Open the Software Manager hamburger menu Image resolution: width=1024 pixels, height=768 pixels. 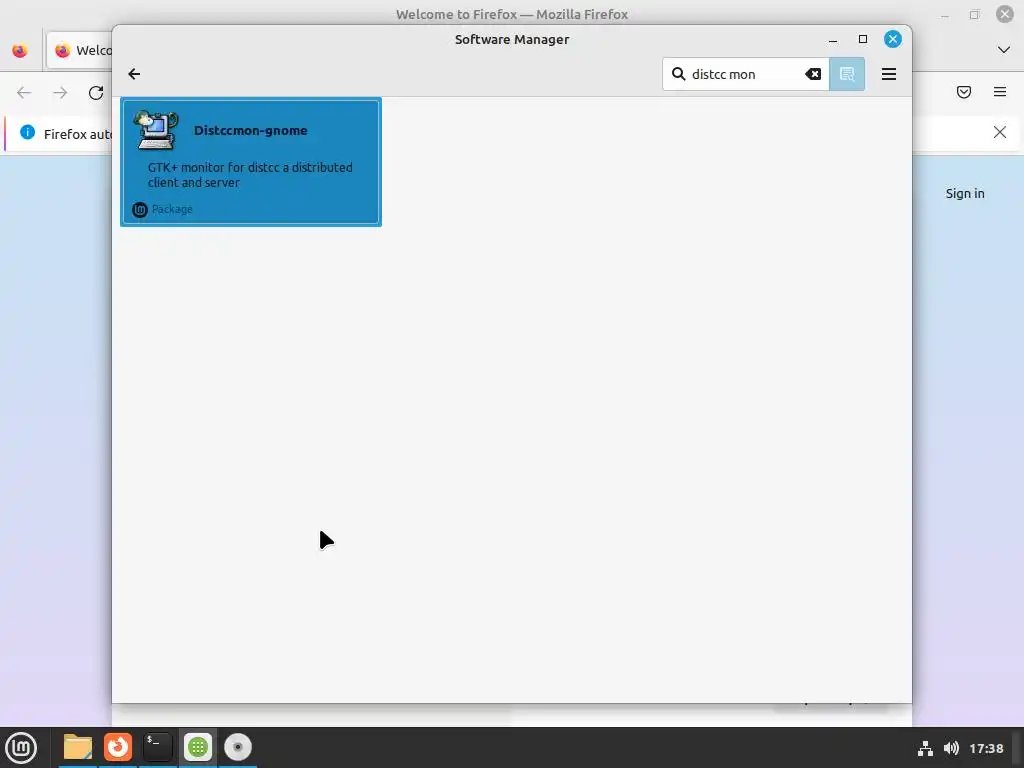click(889, 74)
